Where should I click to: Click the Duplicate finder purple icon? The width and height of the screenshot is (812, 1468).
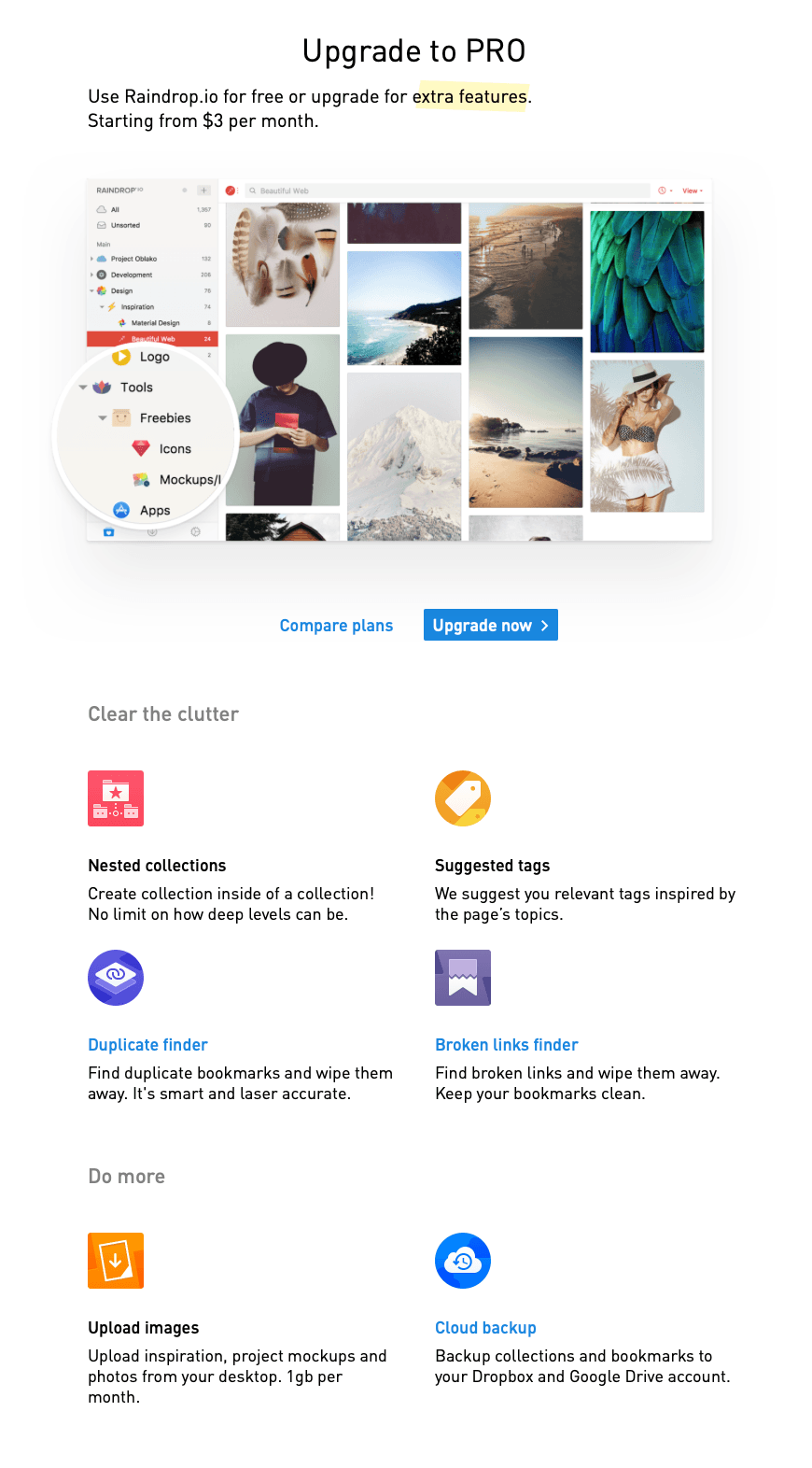[116, 978]
